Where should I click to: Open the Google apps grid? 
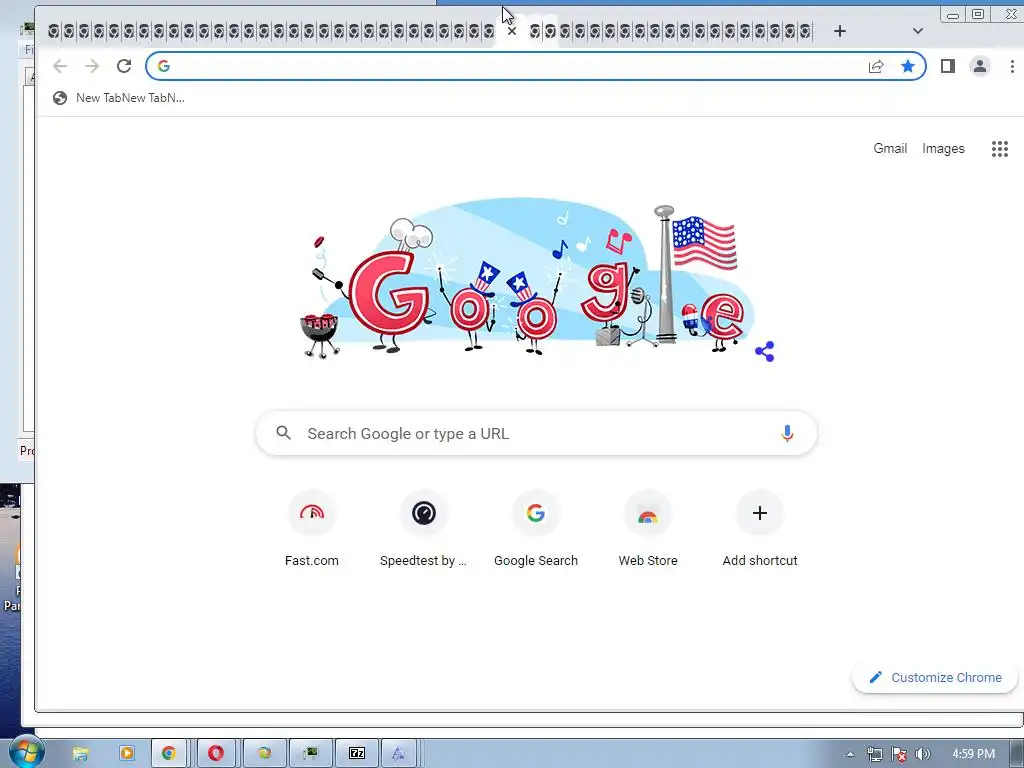click(1000, 149)
